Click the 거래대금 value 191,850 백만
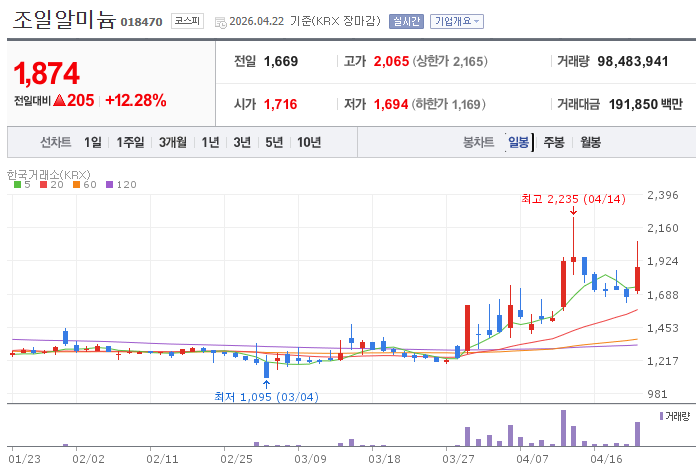Screen dimensions: 696x471 645,104
